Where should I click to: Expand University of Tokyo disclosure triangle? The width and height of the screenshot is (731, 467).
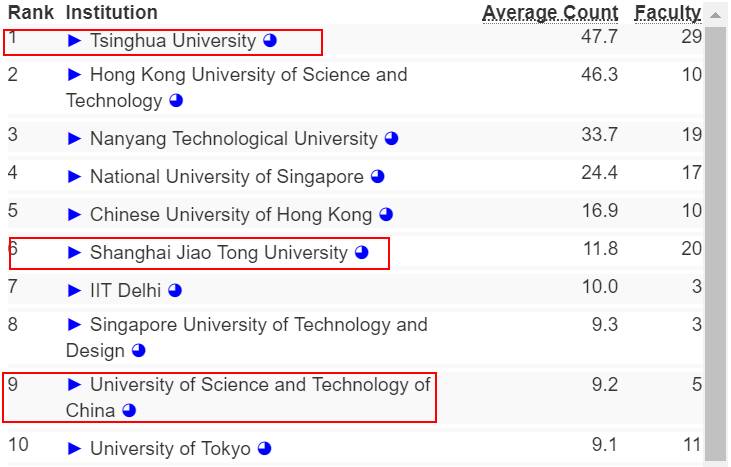[74, 449]
